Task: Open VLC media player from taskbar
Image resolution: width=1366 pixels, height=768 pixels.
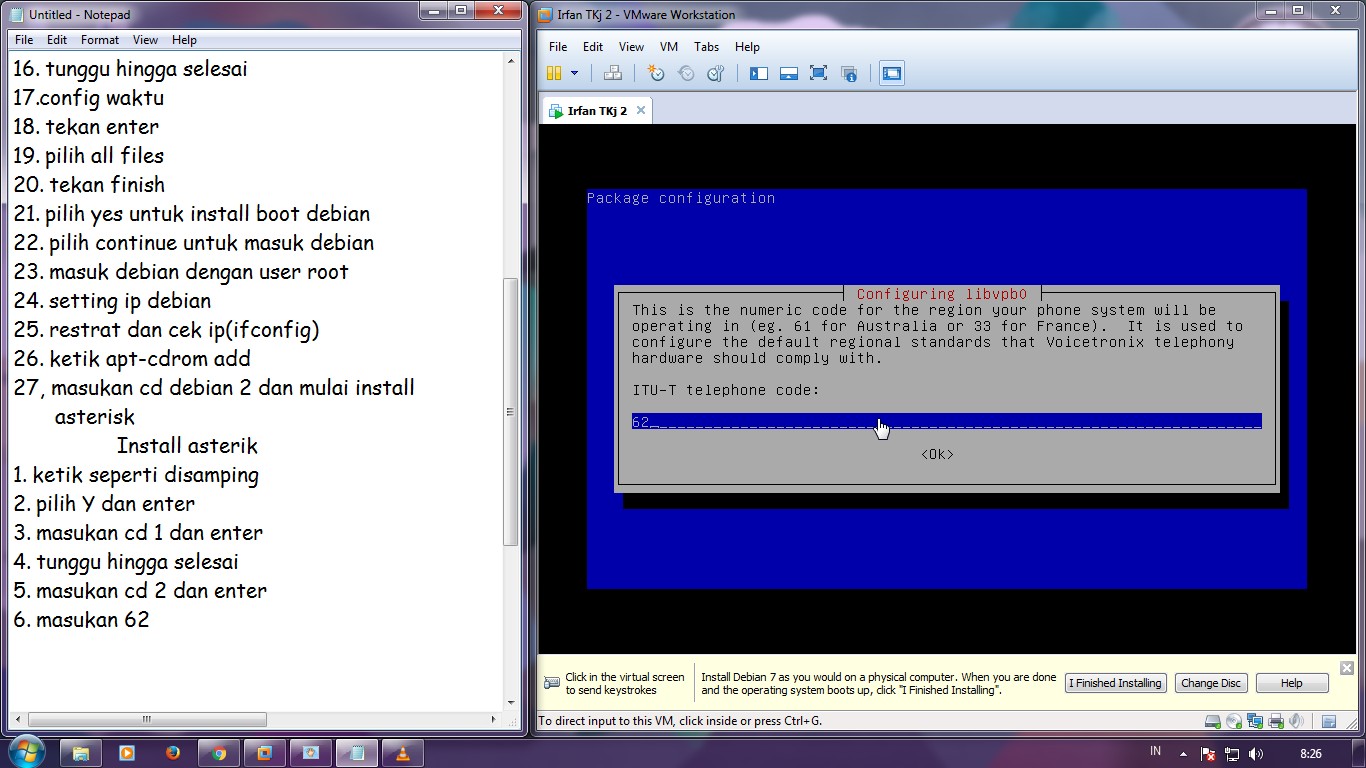Action: tap(403, 753)
